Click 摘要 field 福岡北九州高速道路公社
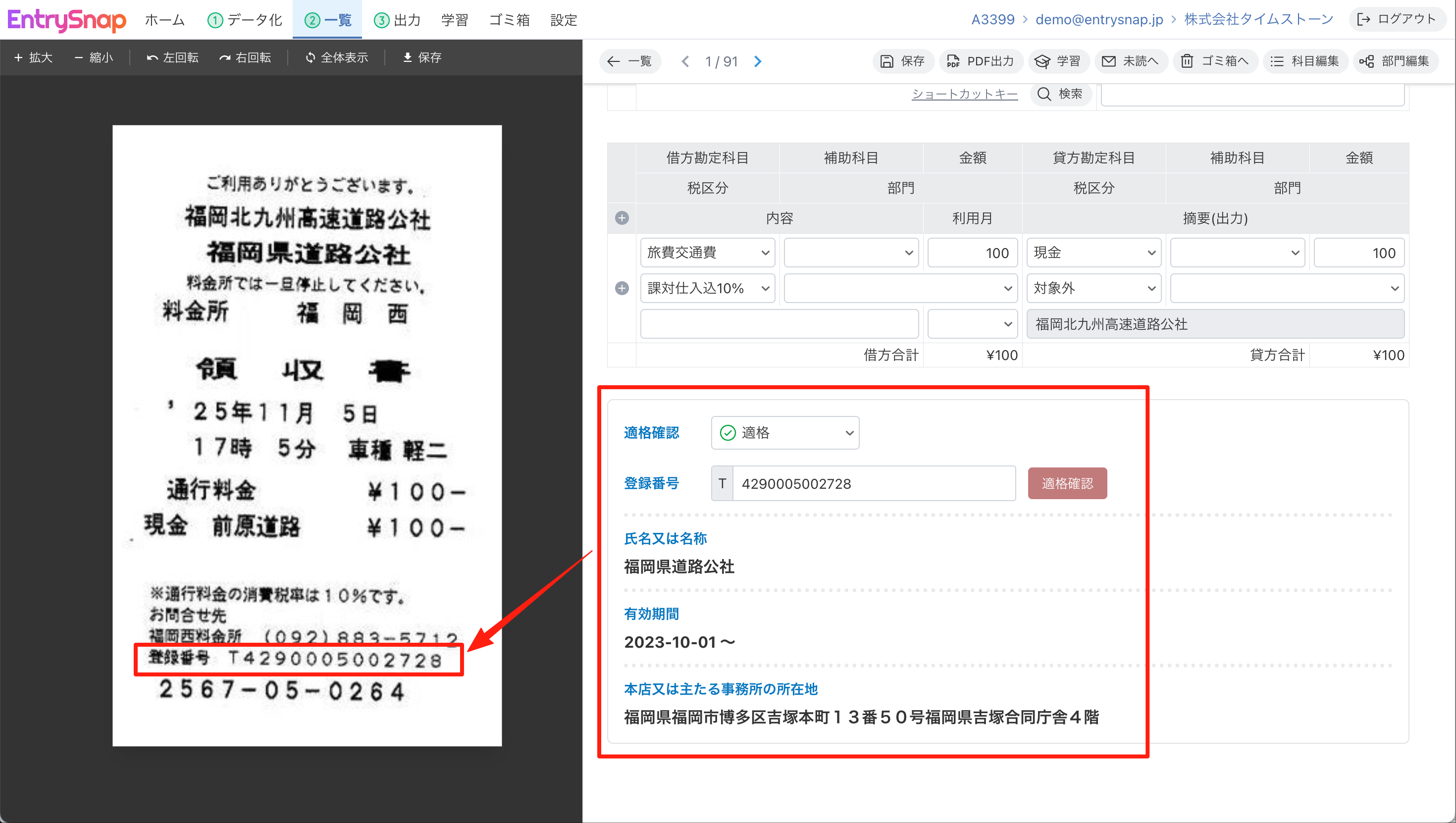1456x823 pixels. click(1215, 324)
